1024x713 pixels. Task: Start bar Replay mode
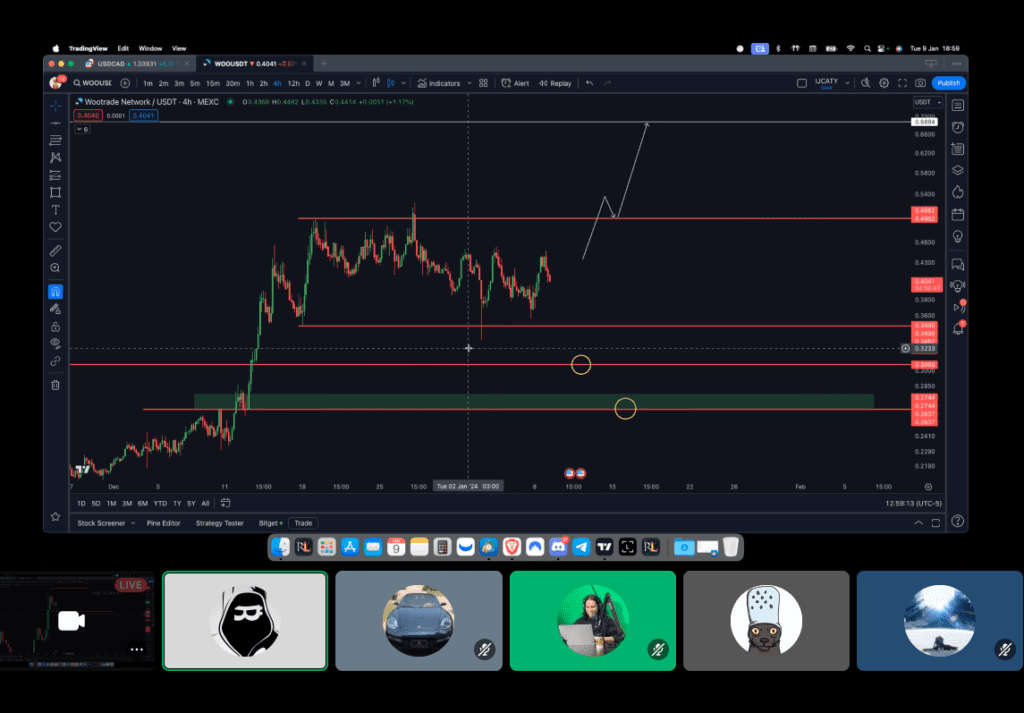click(x=555, y=83)
